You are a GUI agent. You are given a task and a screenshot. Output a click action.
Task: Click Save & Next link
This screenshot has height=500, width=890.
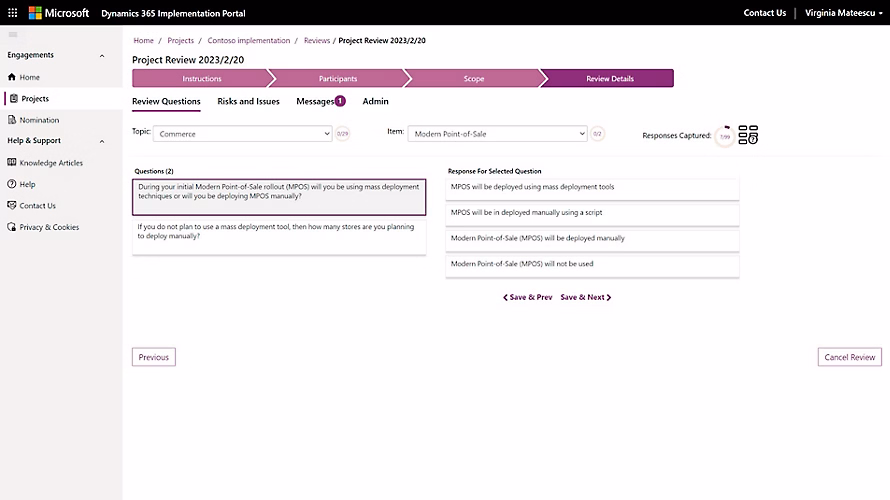[x=585, y=297]
